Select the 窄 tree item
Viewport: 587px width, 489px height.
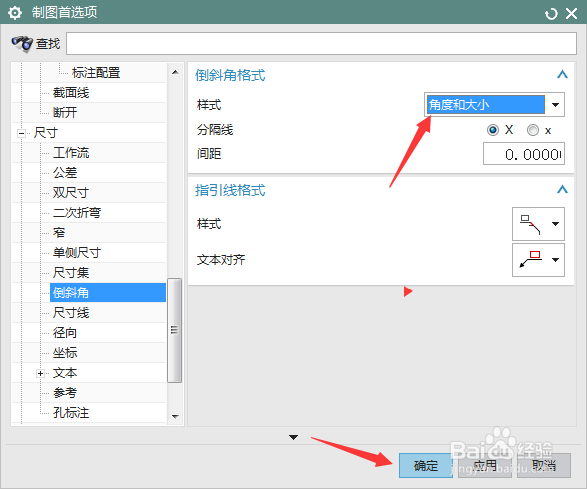coord(59,233)
